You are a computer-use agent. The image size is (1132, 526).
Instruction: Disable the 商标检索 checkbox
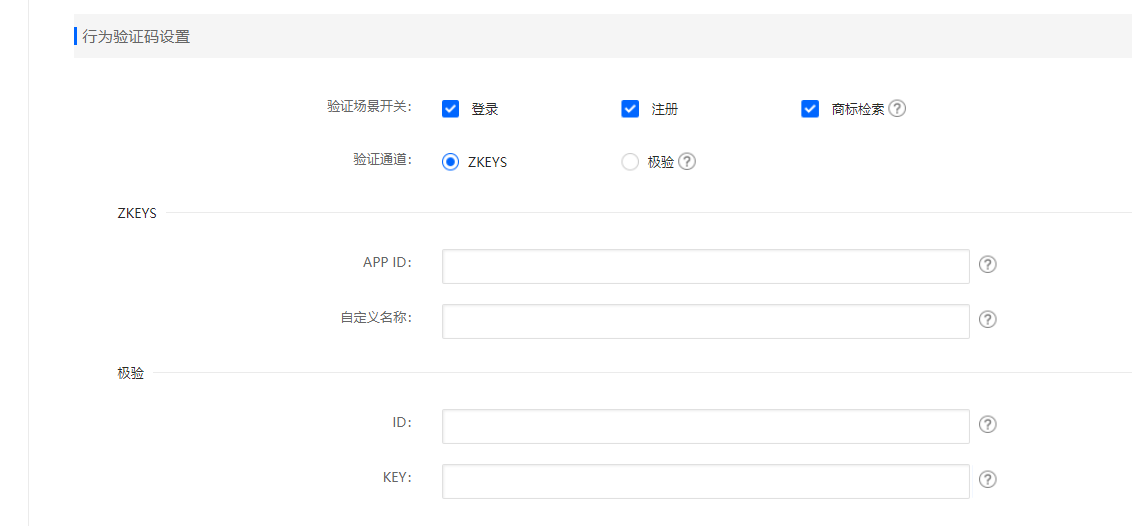coord(810,109)
